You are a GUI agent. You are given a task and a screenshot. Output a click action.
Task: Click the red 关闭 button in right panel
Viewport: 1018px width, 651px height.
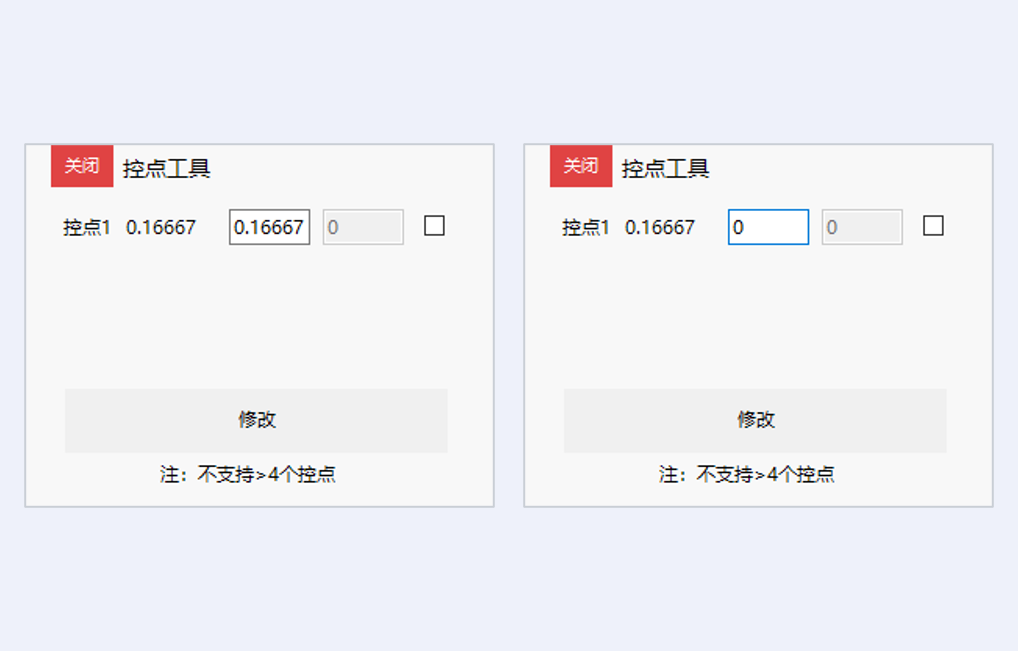point(580,166)
